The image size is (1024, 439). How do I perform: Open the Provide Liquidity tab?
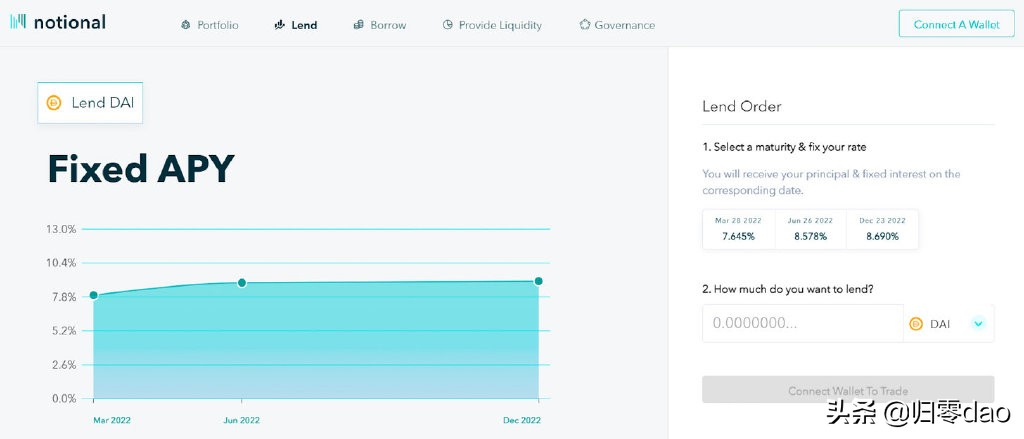click(x=492, y=25)
